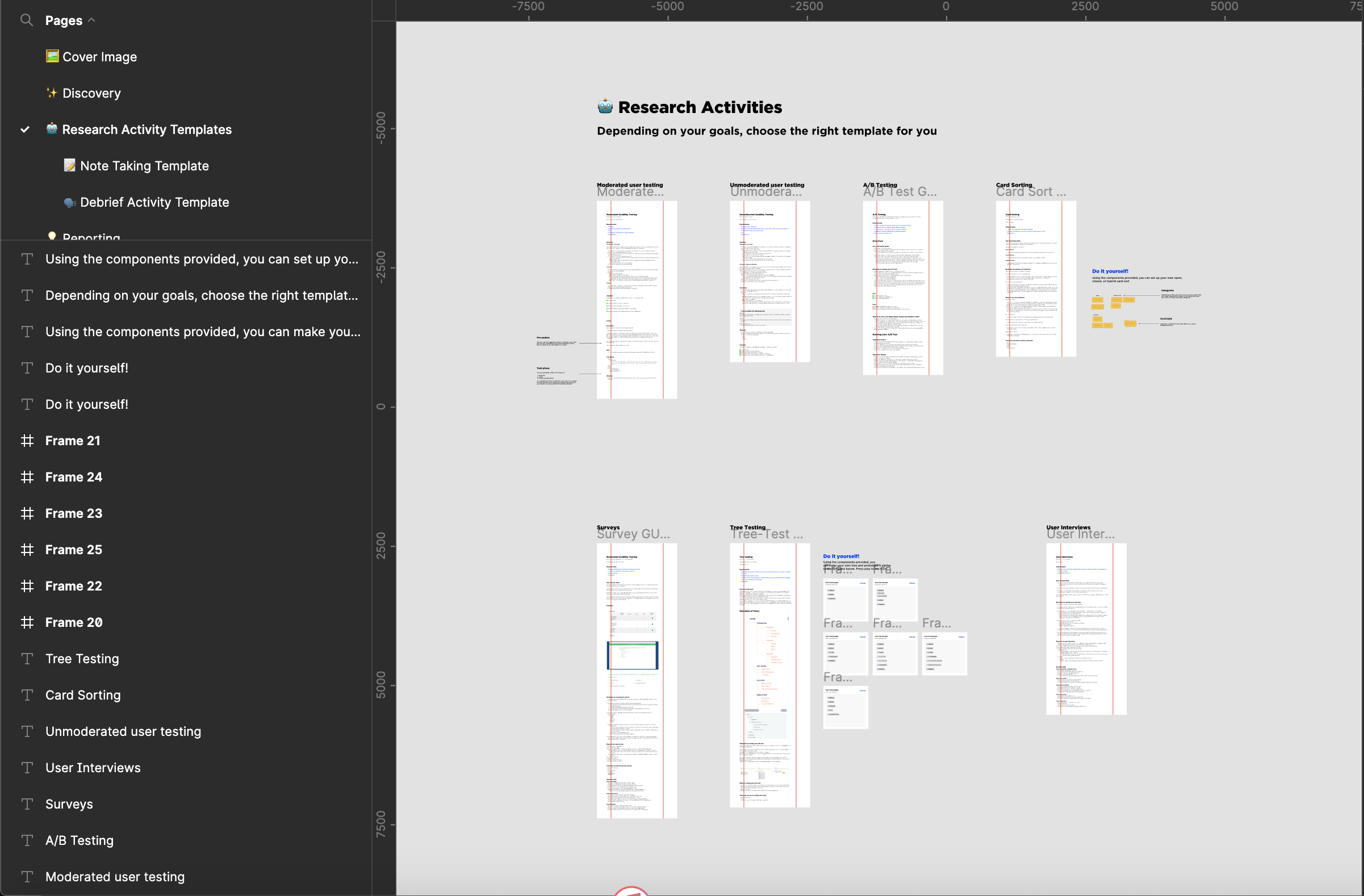Click the Frame 25 frame icon
This screenshot has height=896, width=1364.
27,550
